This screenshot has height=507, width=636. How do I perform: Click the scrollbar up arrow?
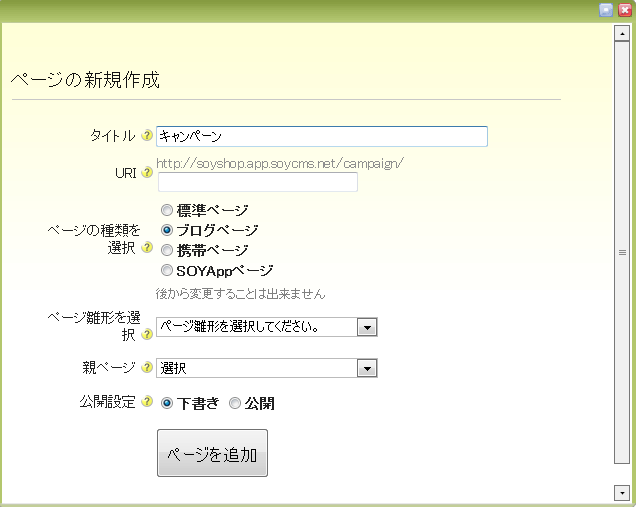click(x=622, y=33)
